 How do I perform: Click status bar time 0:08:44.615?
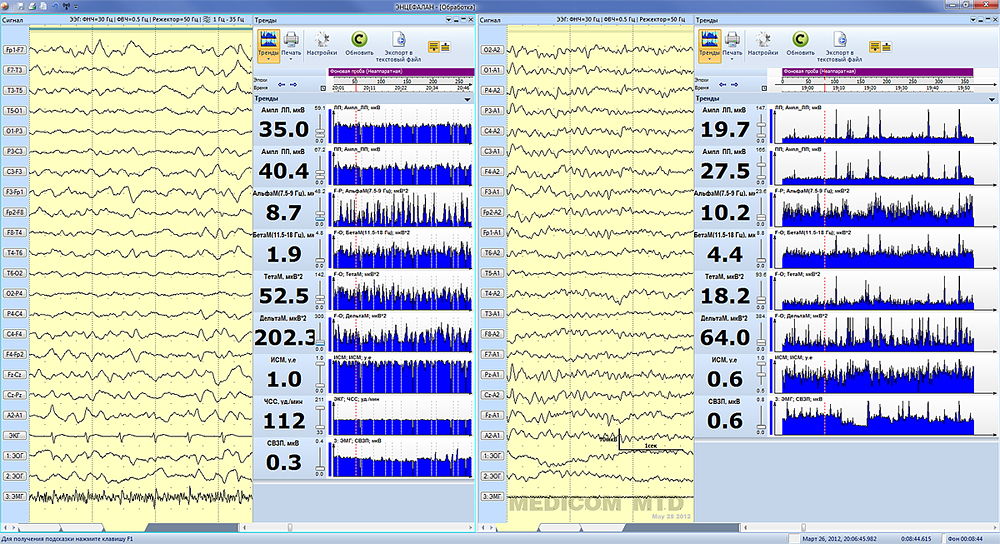(x=915, y=539)
